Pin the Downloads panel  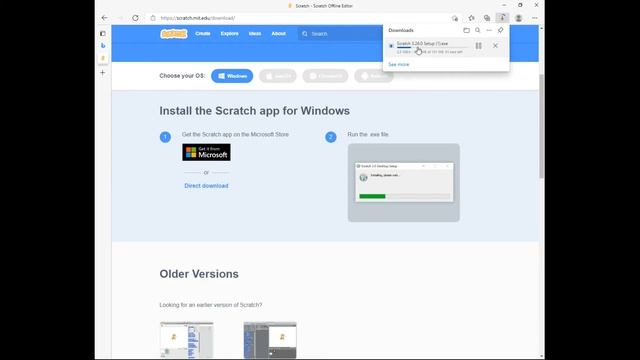click(x=500, y=30)
